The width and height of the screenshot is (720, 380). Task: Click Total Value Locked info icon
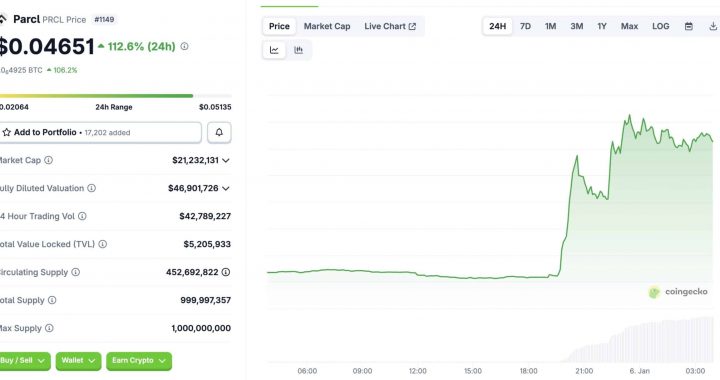pyautogui.click(x=102, y=244)
